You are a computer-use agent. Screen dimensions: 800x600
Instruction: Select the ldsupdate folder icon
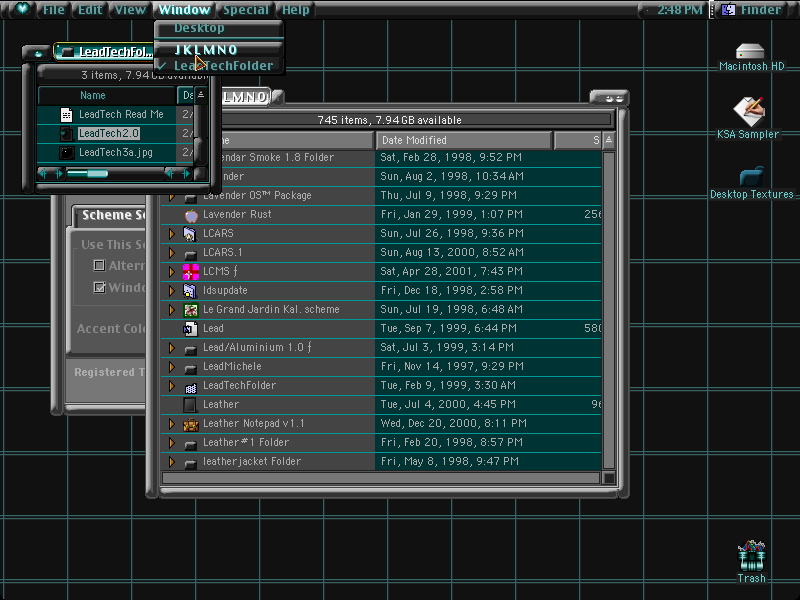click(190, 291)
